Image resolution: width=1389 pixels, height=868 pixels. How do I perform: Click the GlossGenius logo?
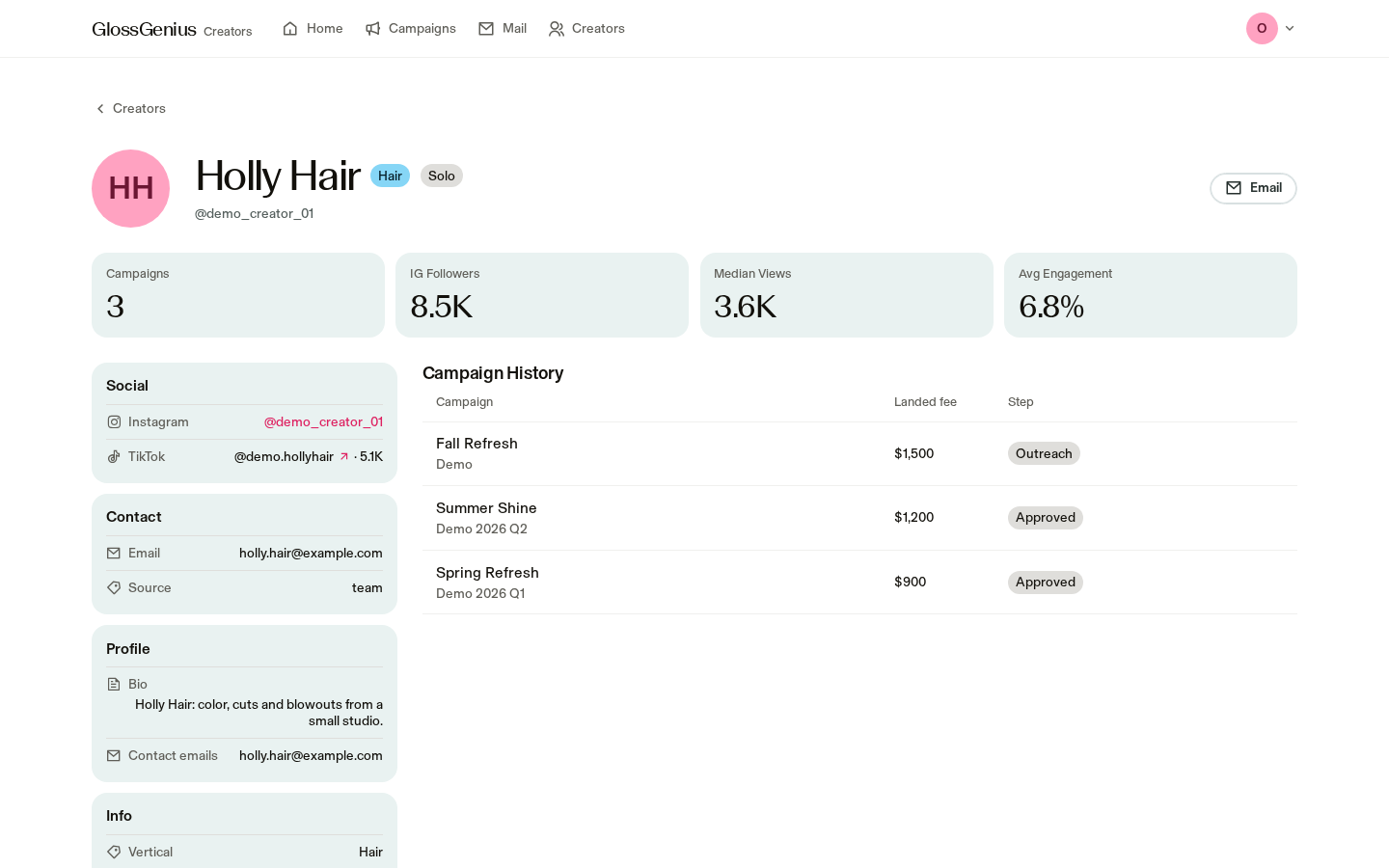[145, 29]
